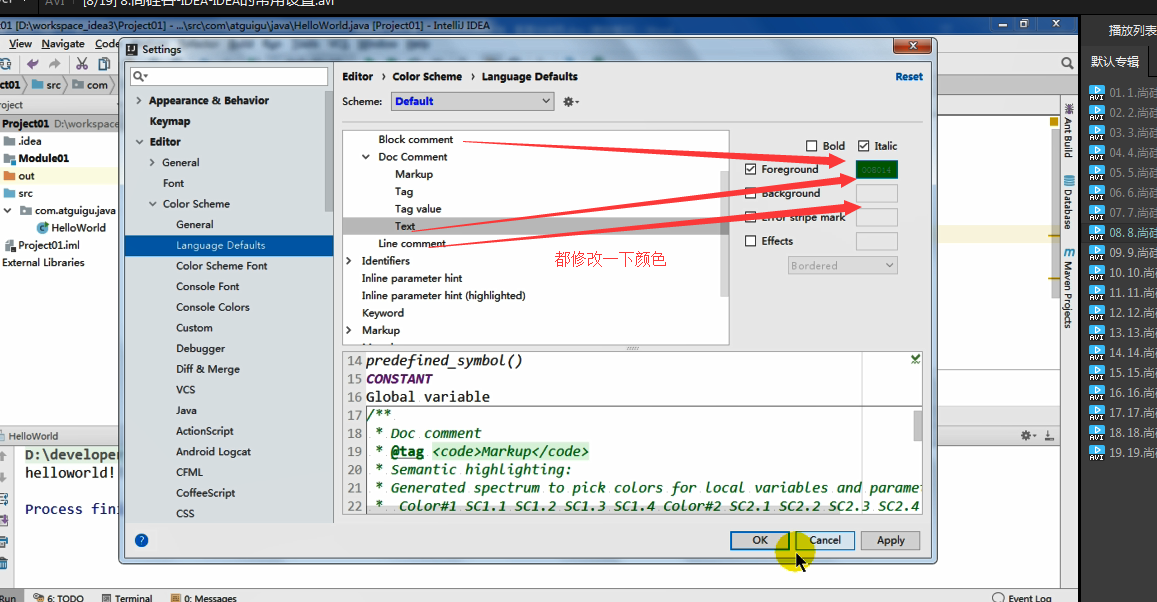Select Inline parameter hint (highlighted)
Viewport: 1157px width, 602px height.
(443, 296)
